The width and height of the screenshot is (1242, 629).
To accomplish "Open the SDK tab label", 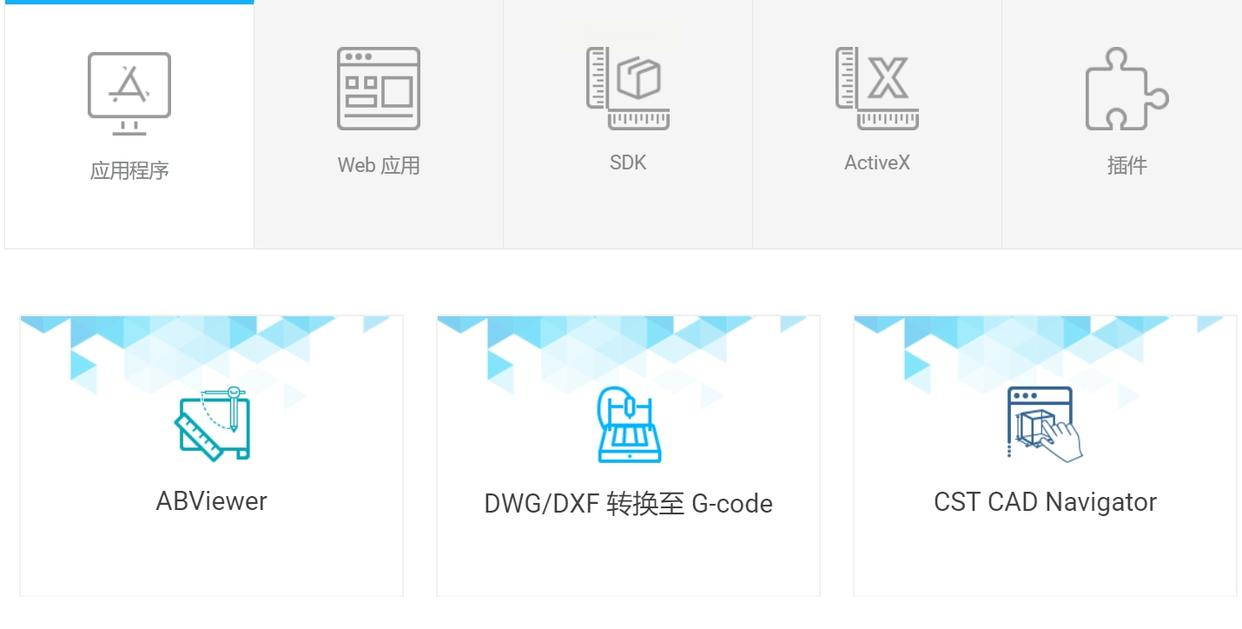I will 628,162.
